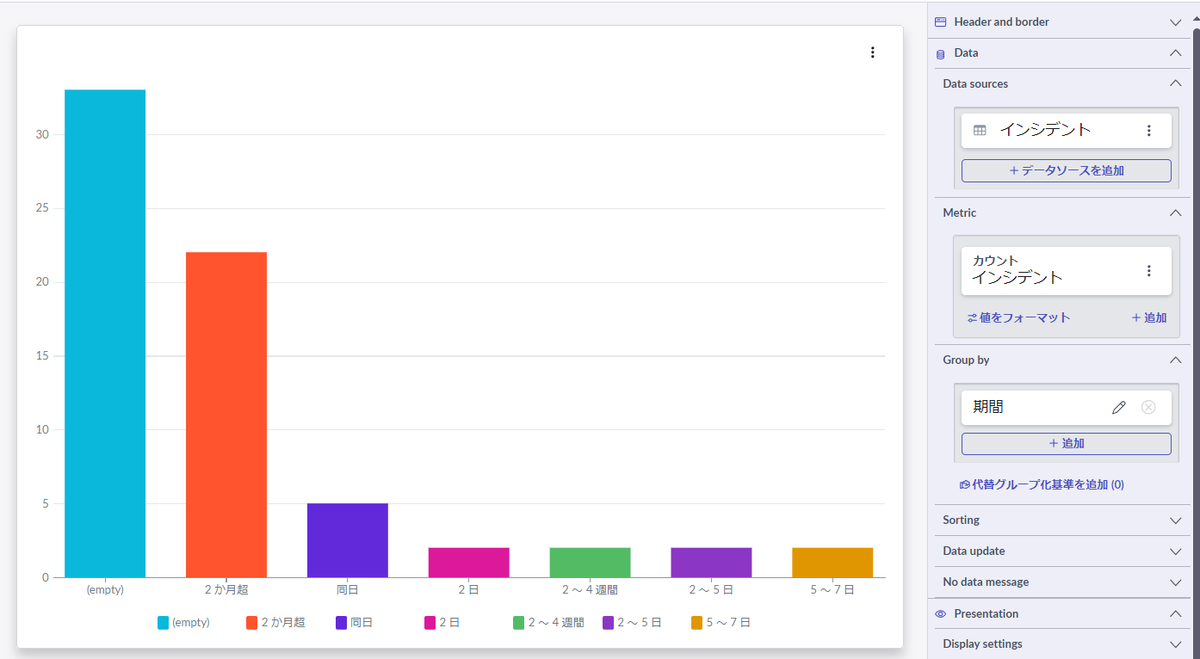Click the x-axis label 同日
1200x659 pixels.
[x=347, y=590]
